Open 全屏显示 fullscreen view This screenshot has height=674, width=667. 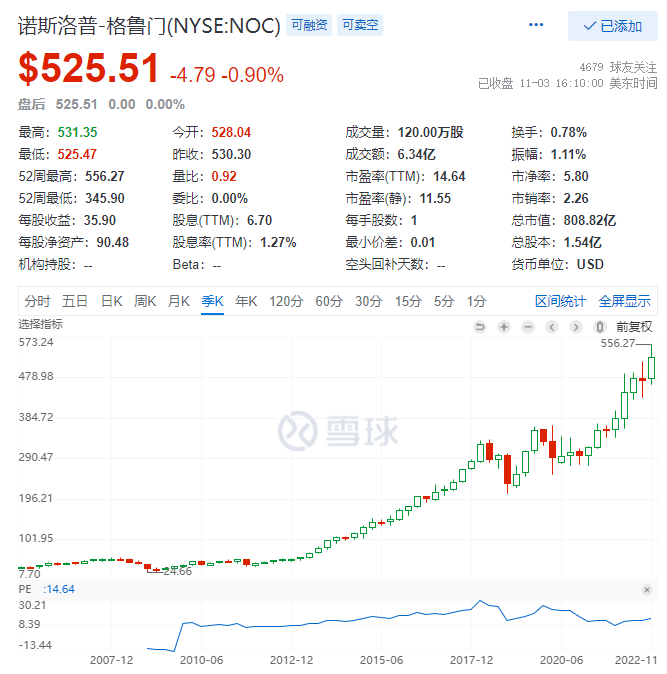(x=624, y=301)
